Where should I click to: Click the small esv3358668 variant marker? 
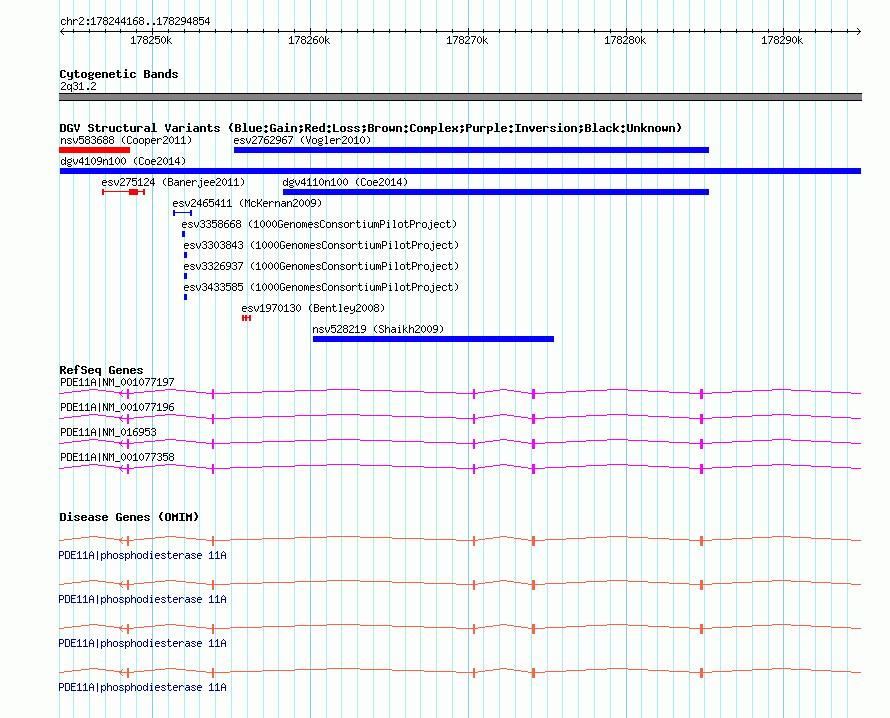(x=184, y=234)
